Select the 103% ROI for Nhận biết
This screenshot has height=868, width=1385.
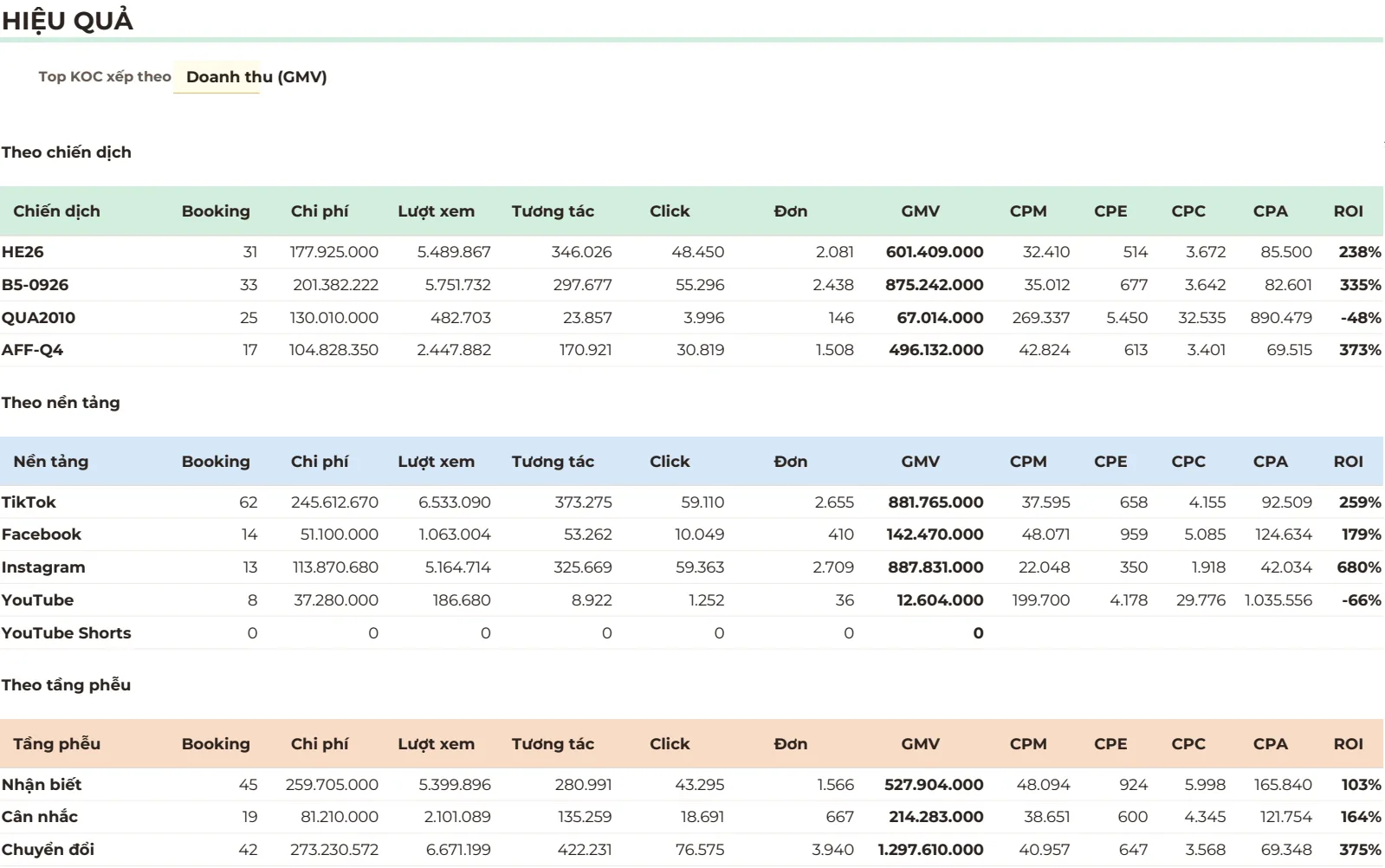click(x=1362, y=785)
